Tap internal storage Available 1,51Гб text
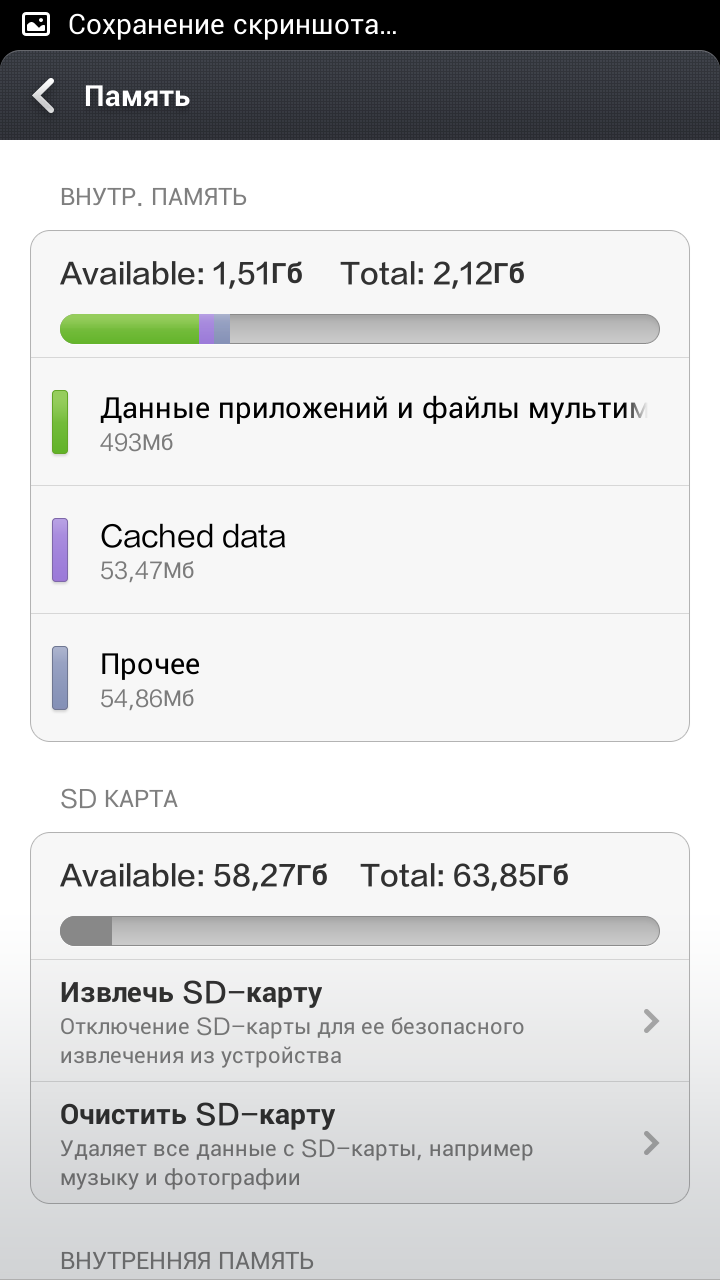The width and height of the screenshot is (720, 1280). [x=181, y=273]
